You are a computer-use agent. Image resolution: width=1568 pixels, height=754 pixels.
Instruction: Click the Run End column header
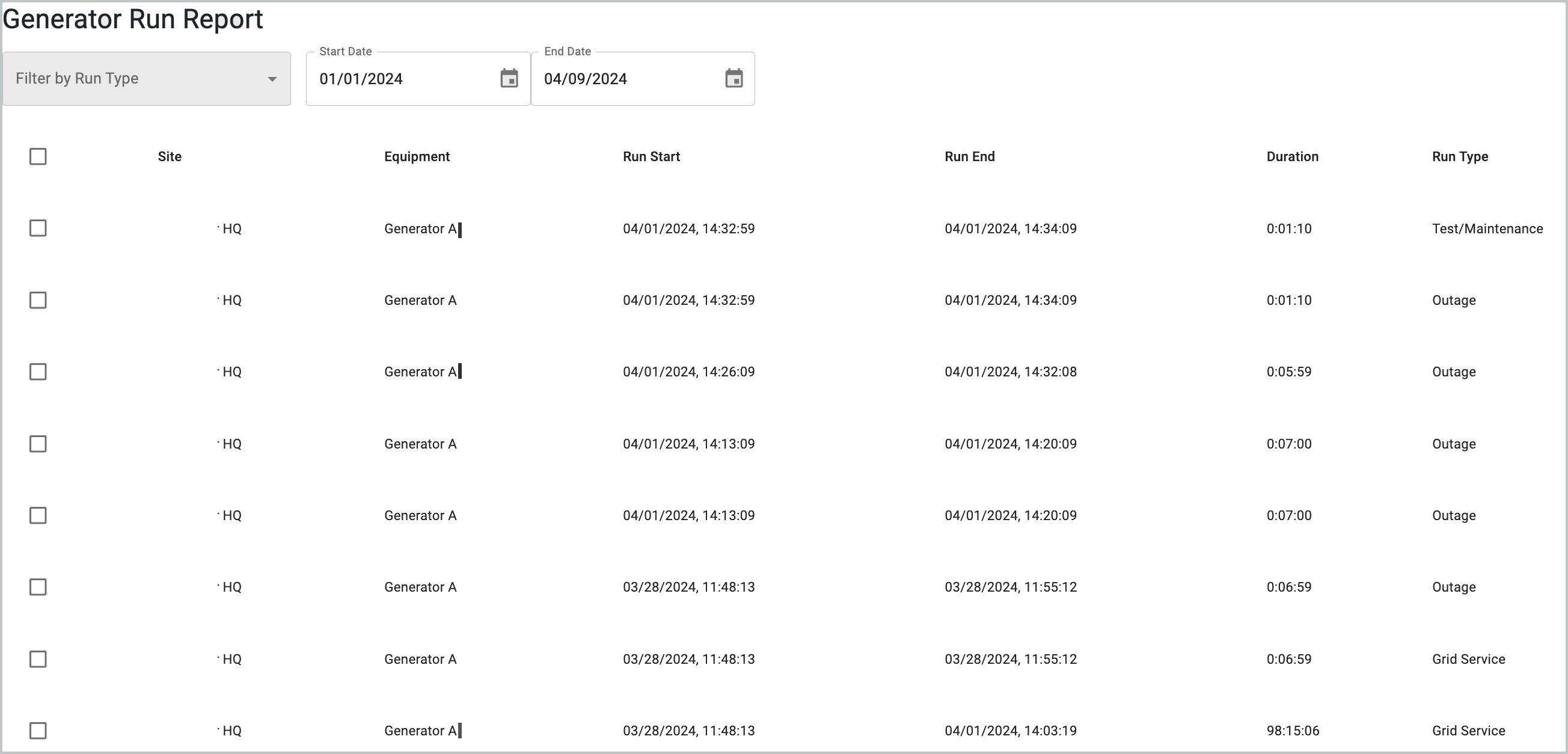point(969,156)
